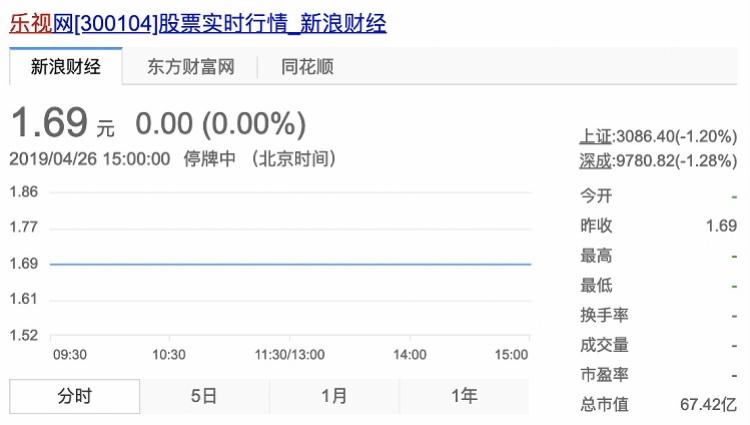Show the 1月 chart range
This screenshot has height=425, width=750.
coord(334,396)
